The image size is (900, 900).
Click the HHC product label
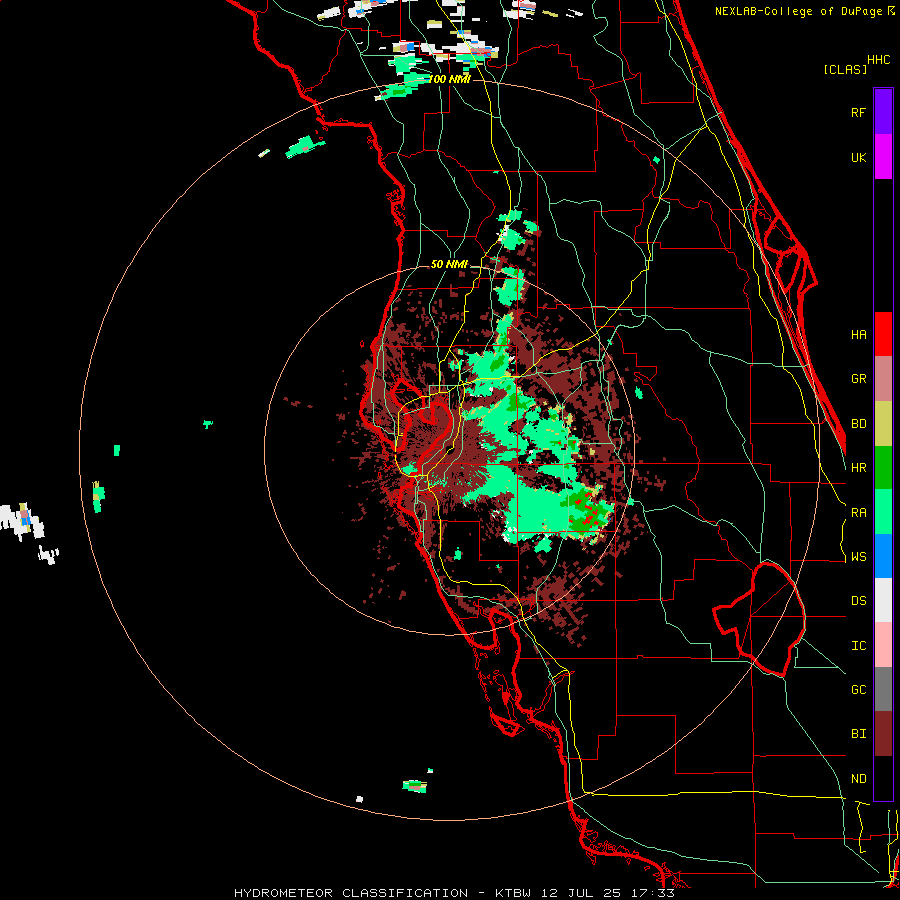coord(878,60)
